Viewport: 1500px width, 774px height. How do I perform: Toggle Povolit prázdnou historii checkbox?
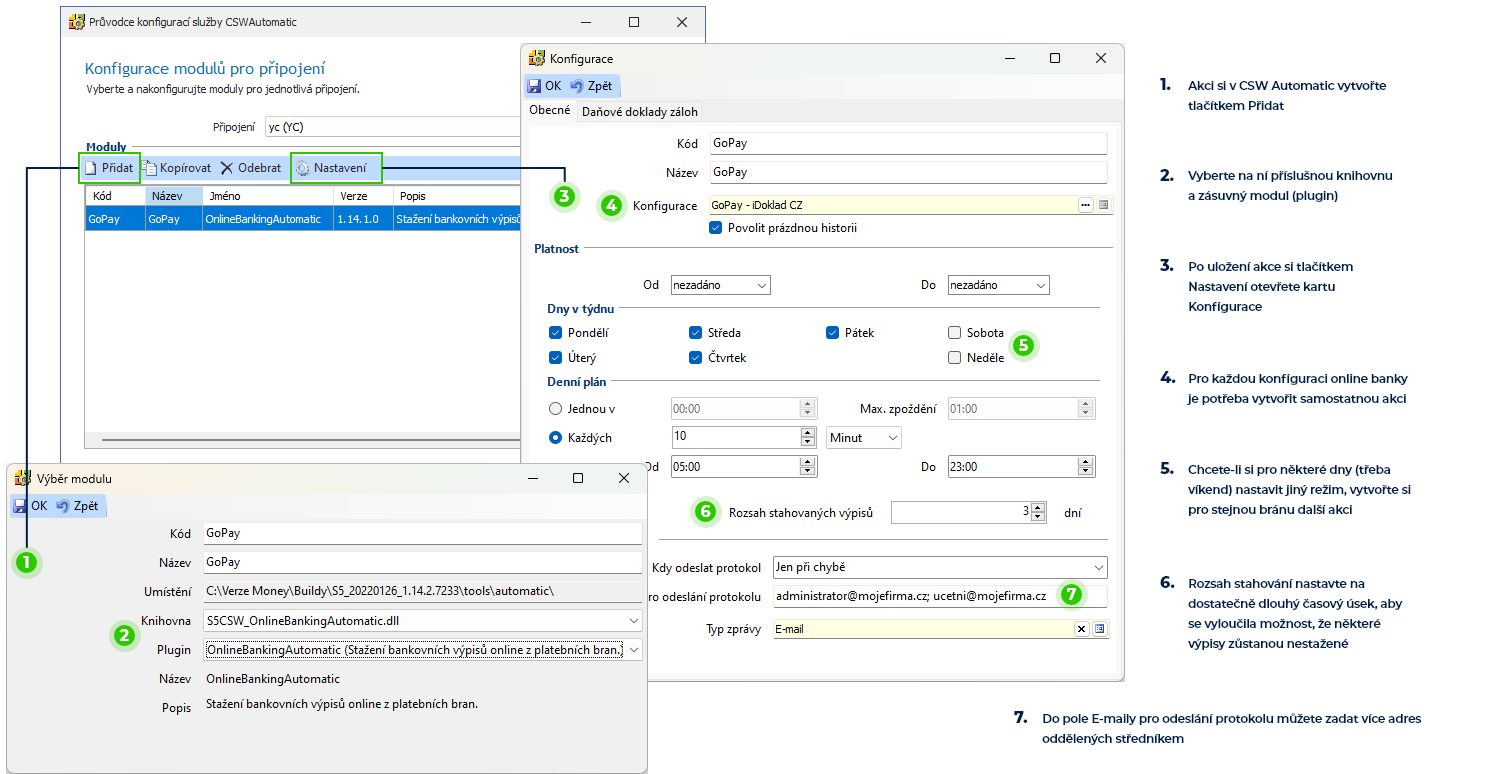[715, 228]
